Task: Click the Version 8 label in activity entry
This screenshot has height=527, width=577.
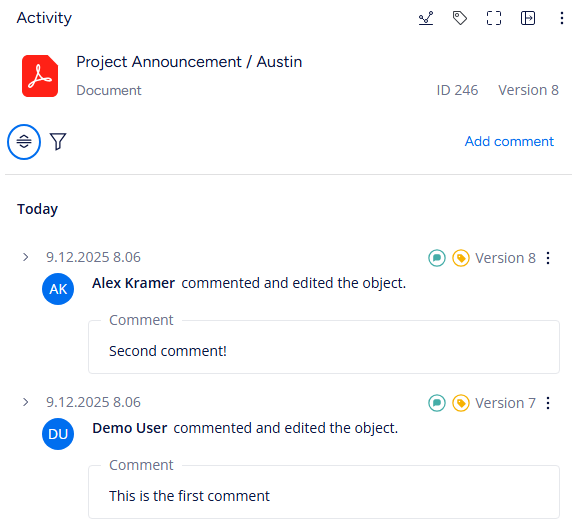Action: click(505, 258)
